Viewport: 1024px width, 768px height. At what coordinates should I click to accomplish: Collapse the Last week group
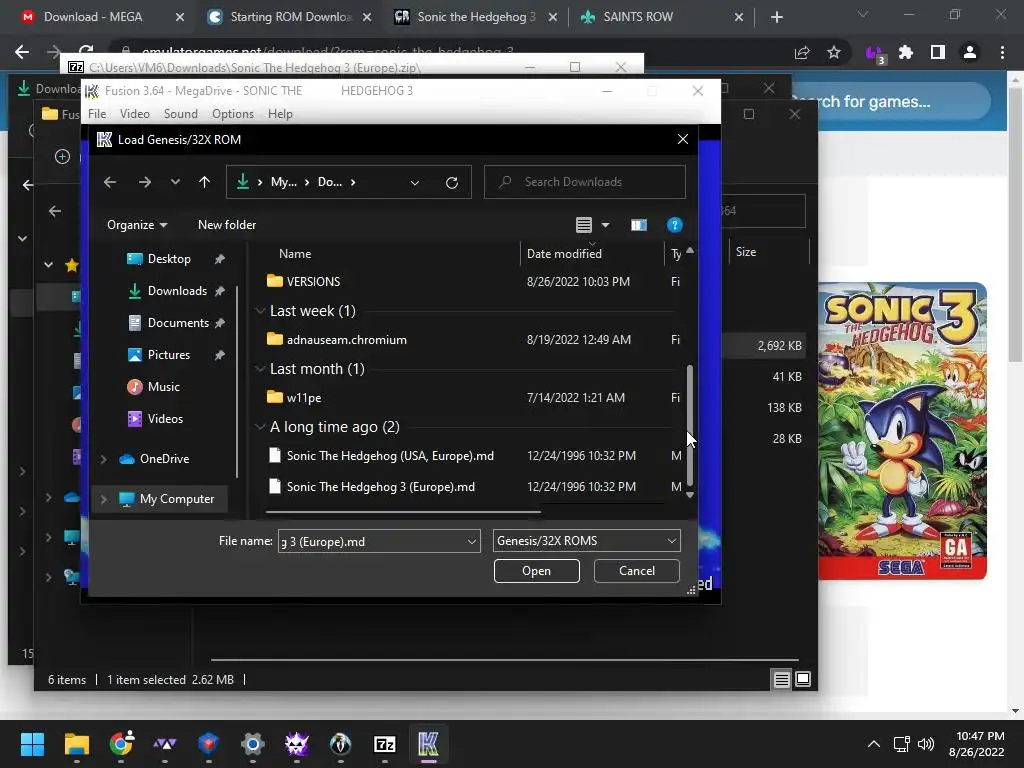[x=260, y=311]
